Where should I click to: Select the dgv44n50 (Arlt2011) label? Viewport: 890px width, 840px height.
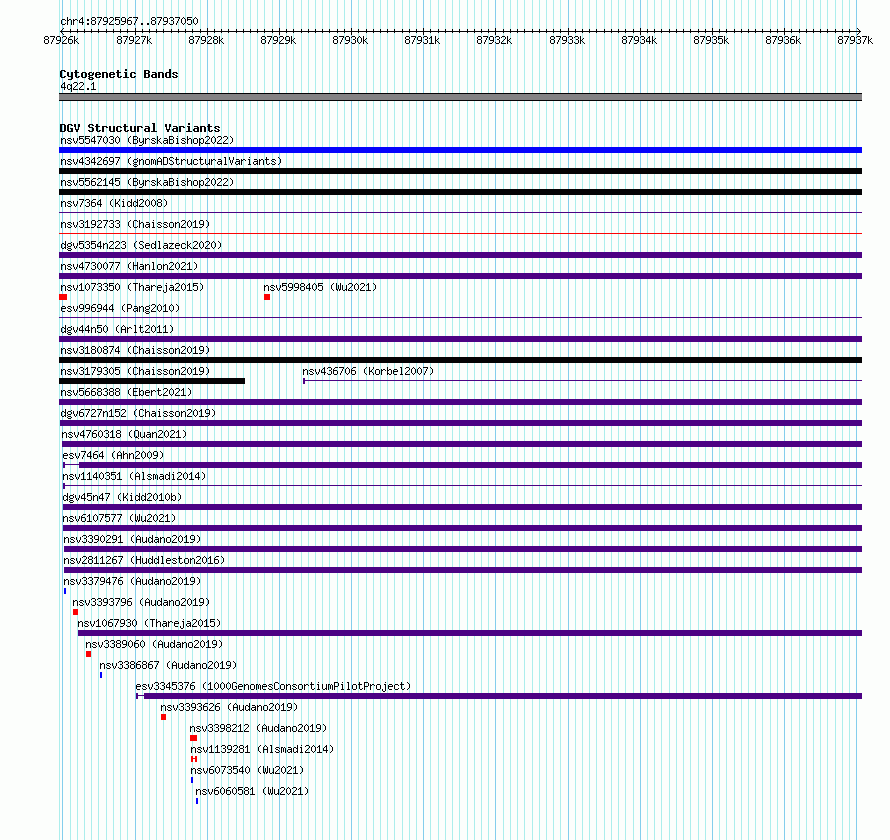[117, 329]
